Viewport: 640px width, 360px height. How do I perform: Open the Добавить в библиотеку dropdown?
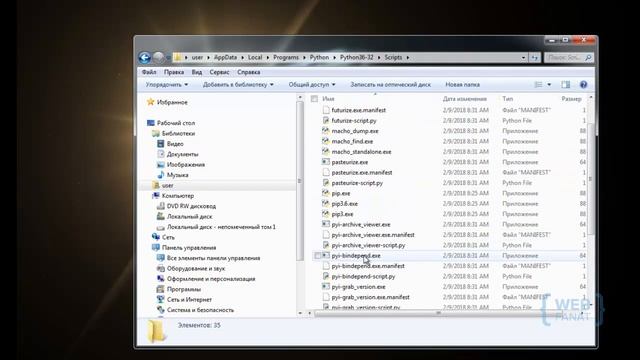(238, 84)
